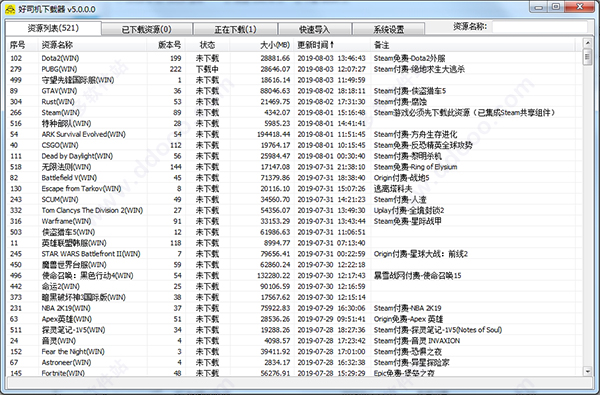The height and width of the screenshot is (395, 600).
Task: Click the note Steam免费-Ring of Elysium
Action: 416,167
